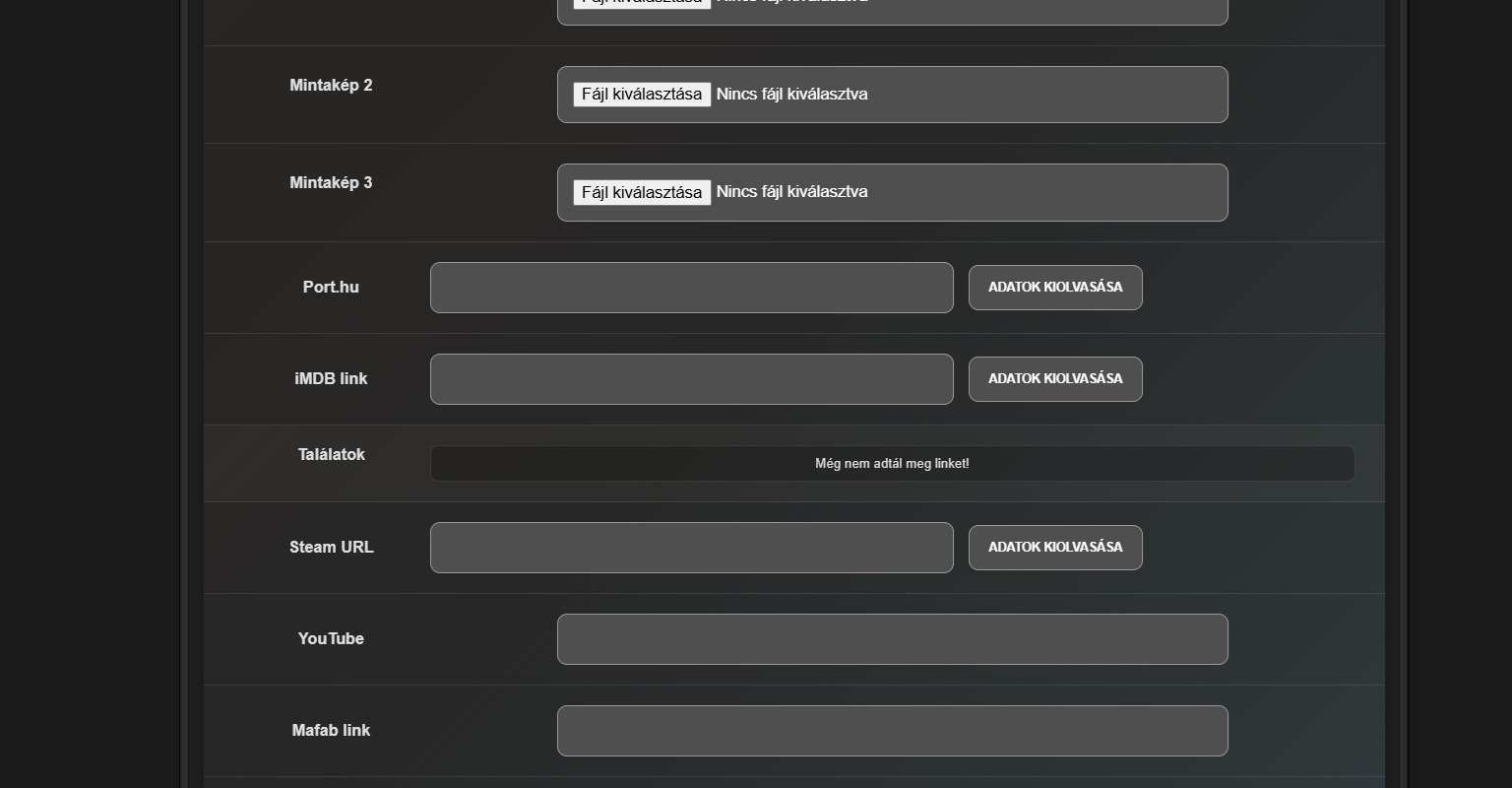The width and height of the screenshot is (1512, 788).
Task: Click the 'Még nem adtál meg linket!' results box
Action: tap(892, 464)
